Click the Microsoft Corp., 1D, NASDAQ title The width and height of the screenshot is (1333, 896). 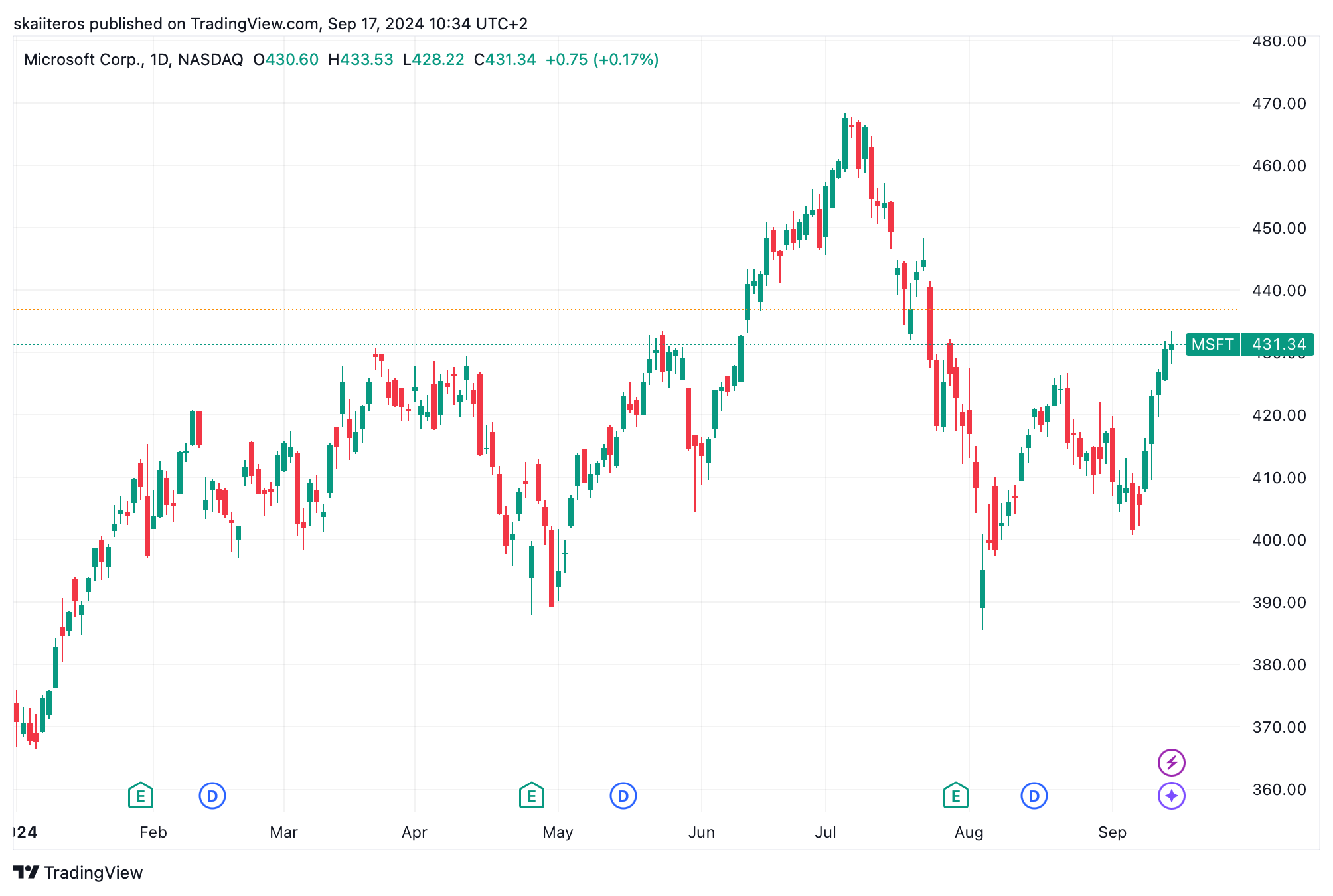[133, 60]
